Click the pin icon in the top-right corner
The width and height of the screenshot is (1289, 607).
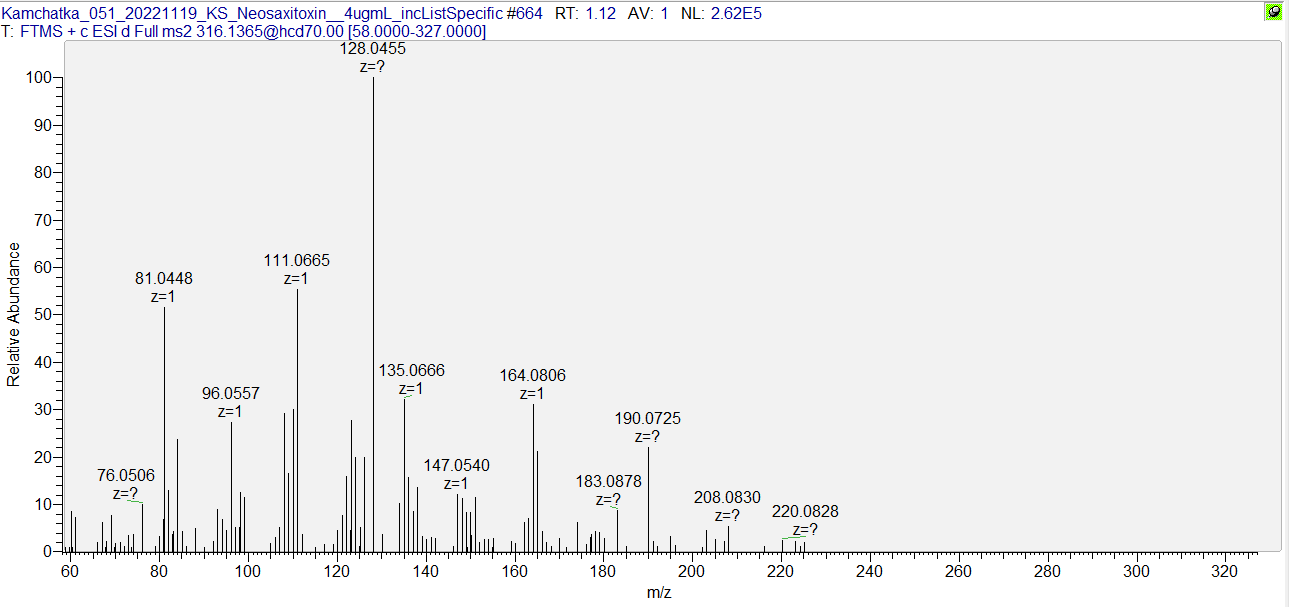click(x=1273, y=12)
